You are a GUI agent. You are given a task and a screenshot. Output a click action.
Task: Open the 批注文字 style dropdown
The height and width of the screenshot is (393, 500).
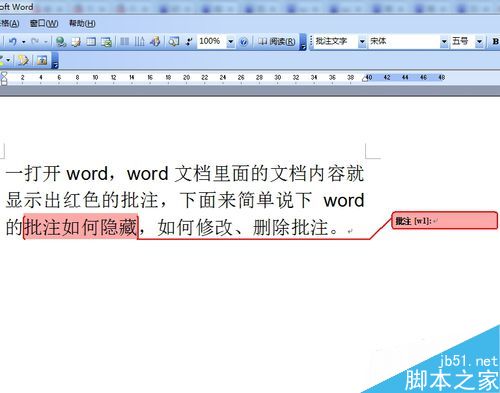point(362,42)
